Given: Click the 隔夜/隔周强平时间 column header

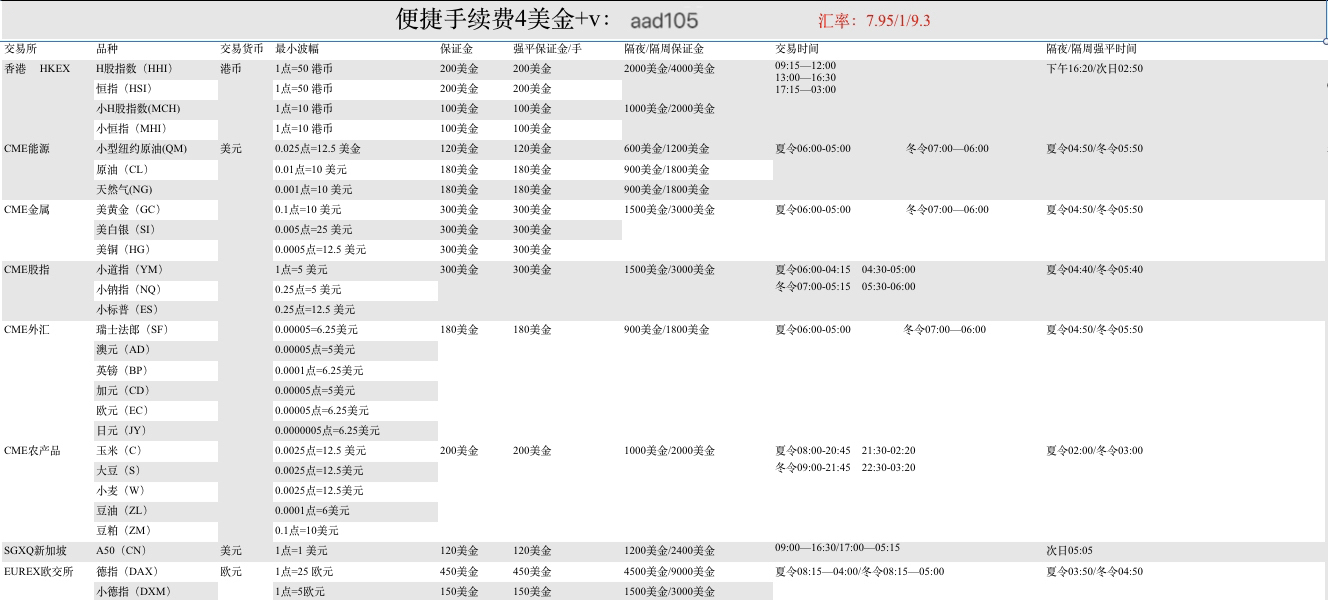Looking at the screenshot, I should point(1091,48).
